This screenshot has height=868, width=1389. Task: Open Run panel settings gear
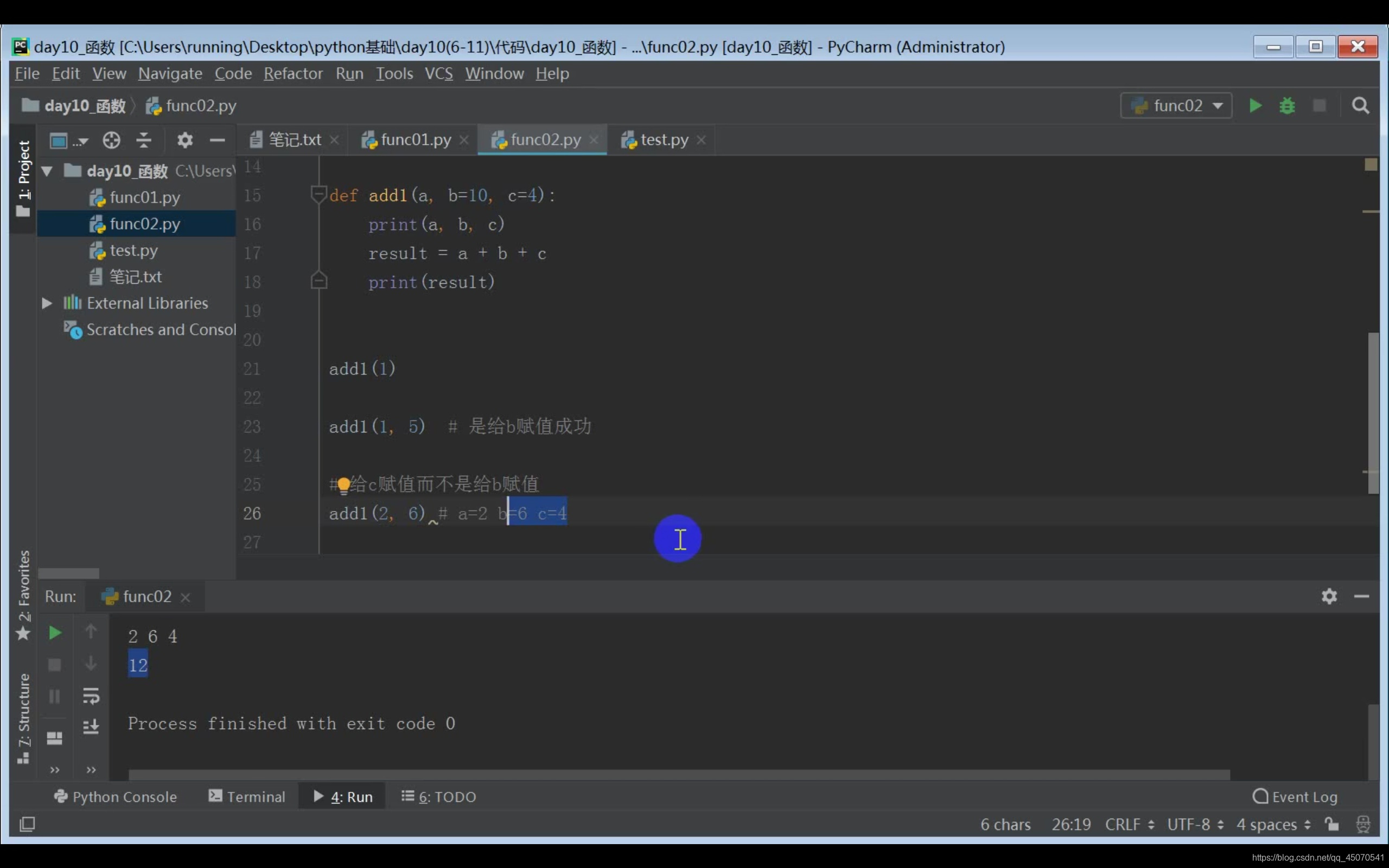pyautogui.click(x=1329, y=596)
